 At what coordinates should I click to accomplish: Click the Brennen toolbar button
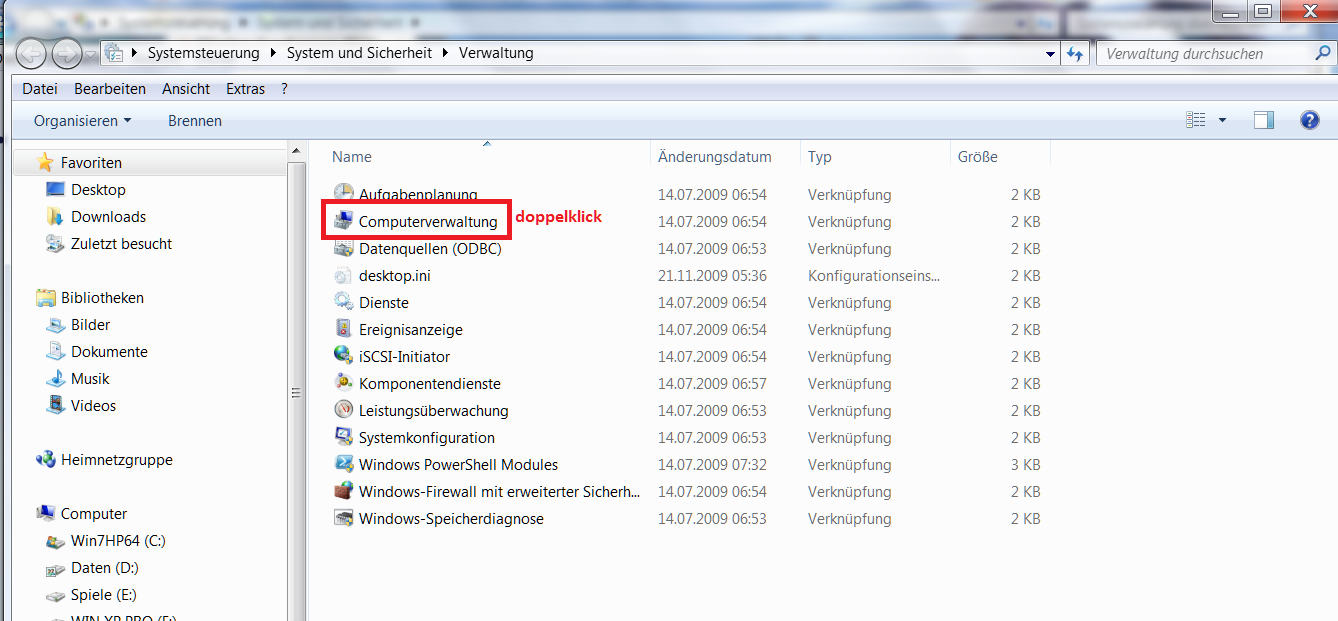click(195, 120)
